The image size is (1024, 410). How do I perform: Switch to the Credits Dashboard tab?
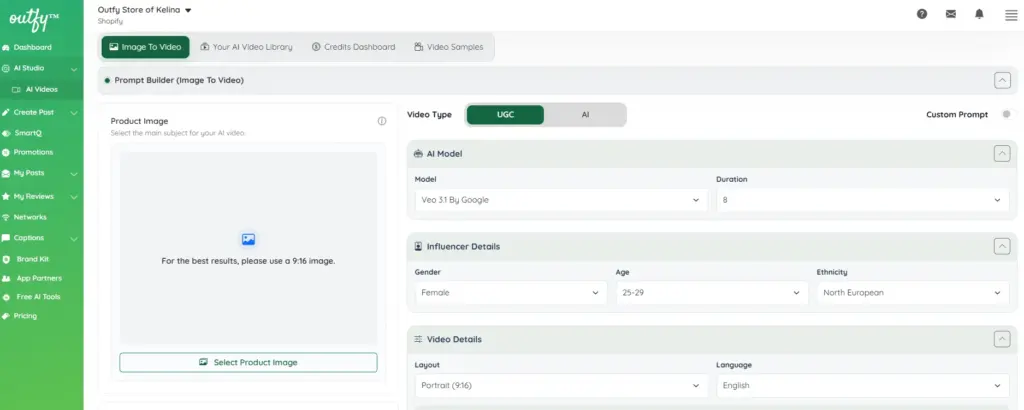click(x=353, y=47)
